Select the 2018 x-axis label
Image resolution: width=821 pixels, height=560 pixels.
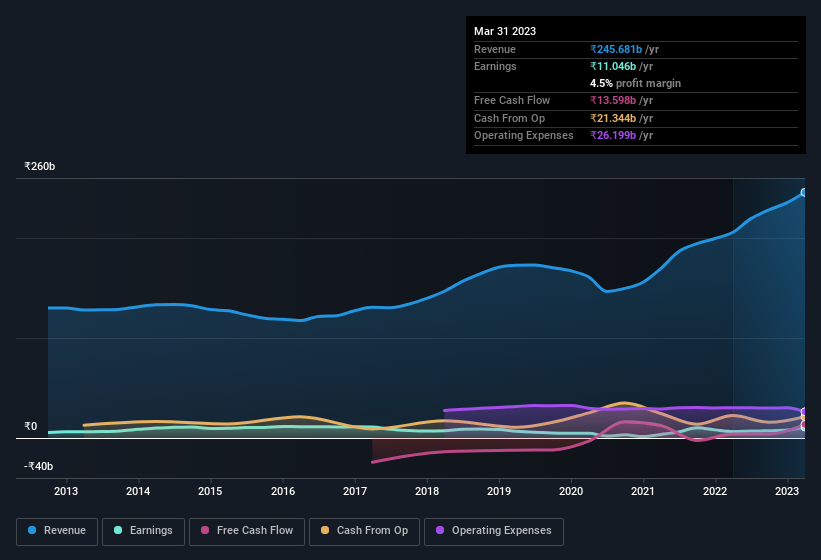(427, 491)
